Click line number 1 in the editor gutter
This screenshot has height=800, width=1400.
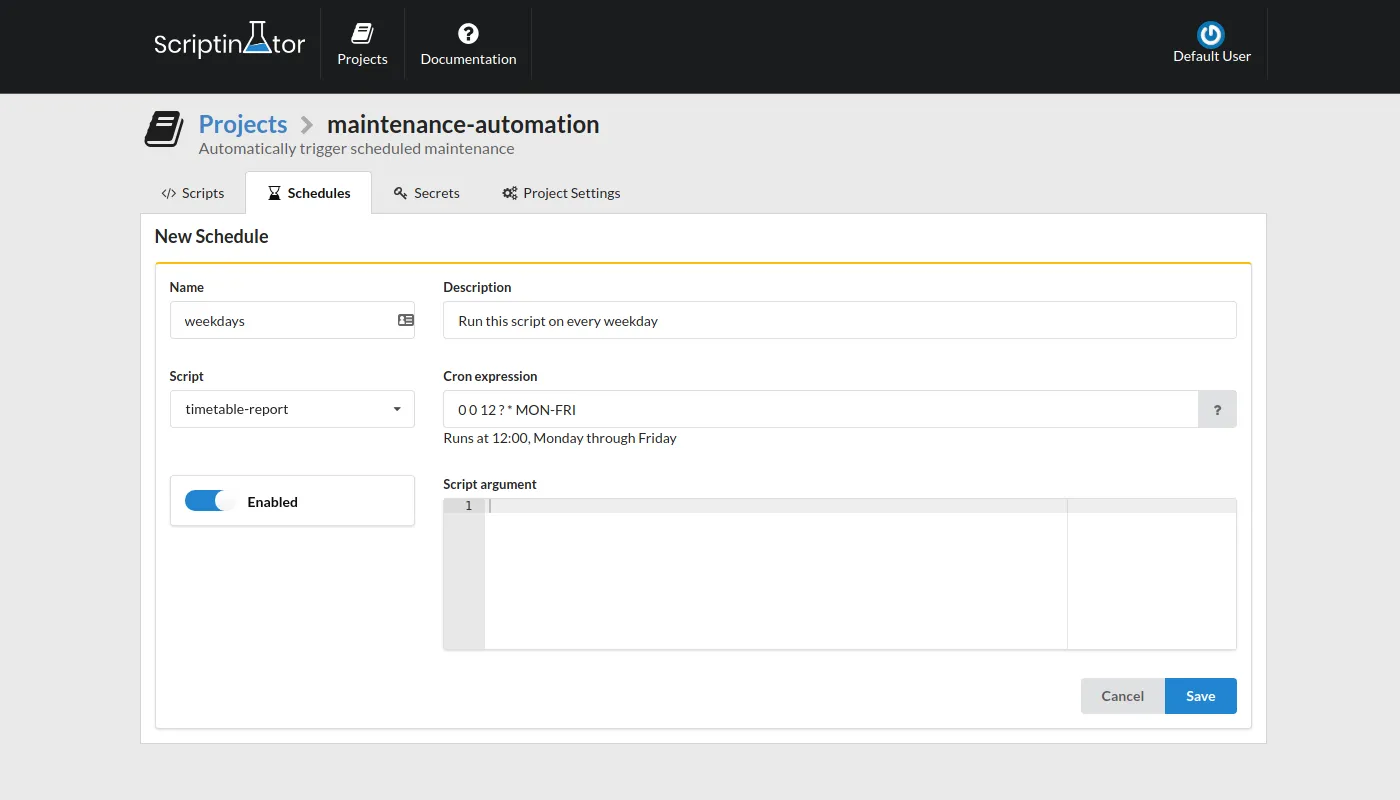pyautogui.click(x=468, y=506)
